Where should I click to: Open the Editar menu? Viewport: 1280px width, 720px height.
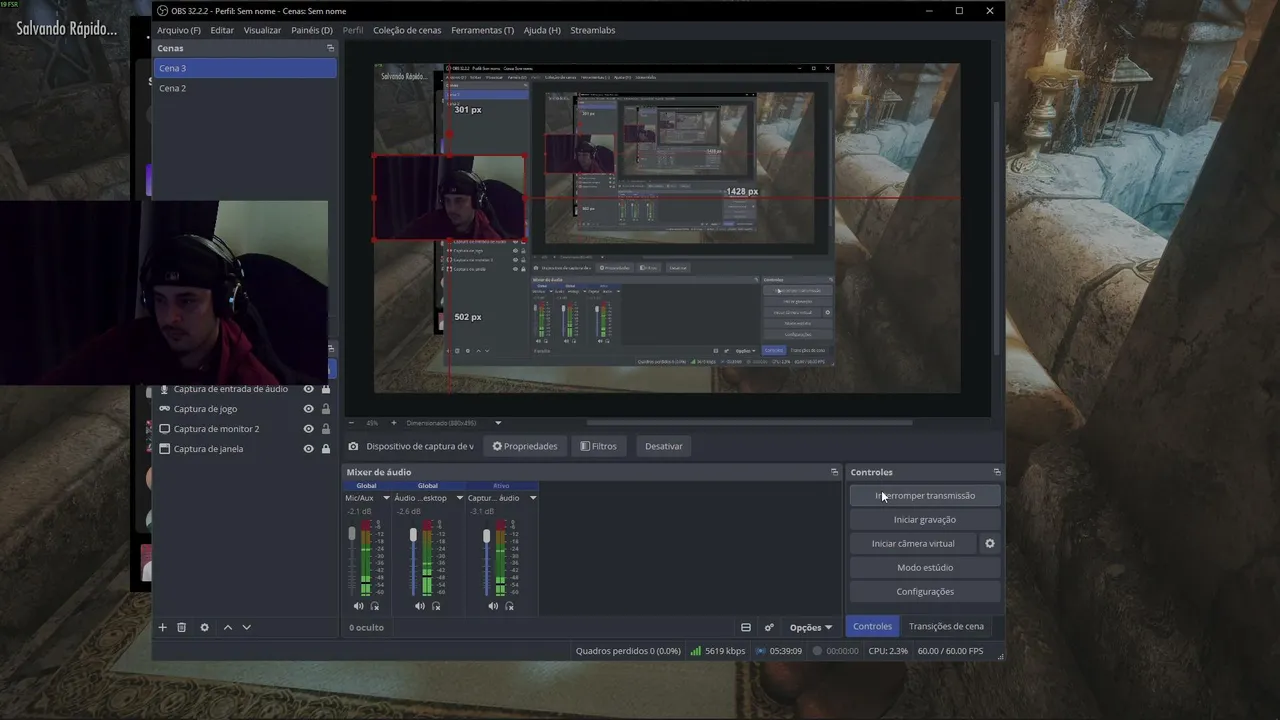[x=222, y=30]
